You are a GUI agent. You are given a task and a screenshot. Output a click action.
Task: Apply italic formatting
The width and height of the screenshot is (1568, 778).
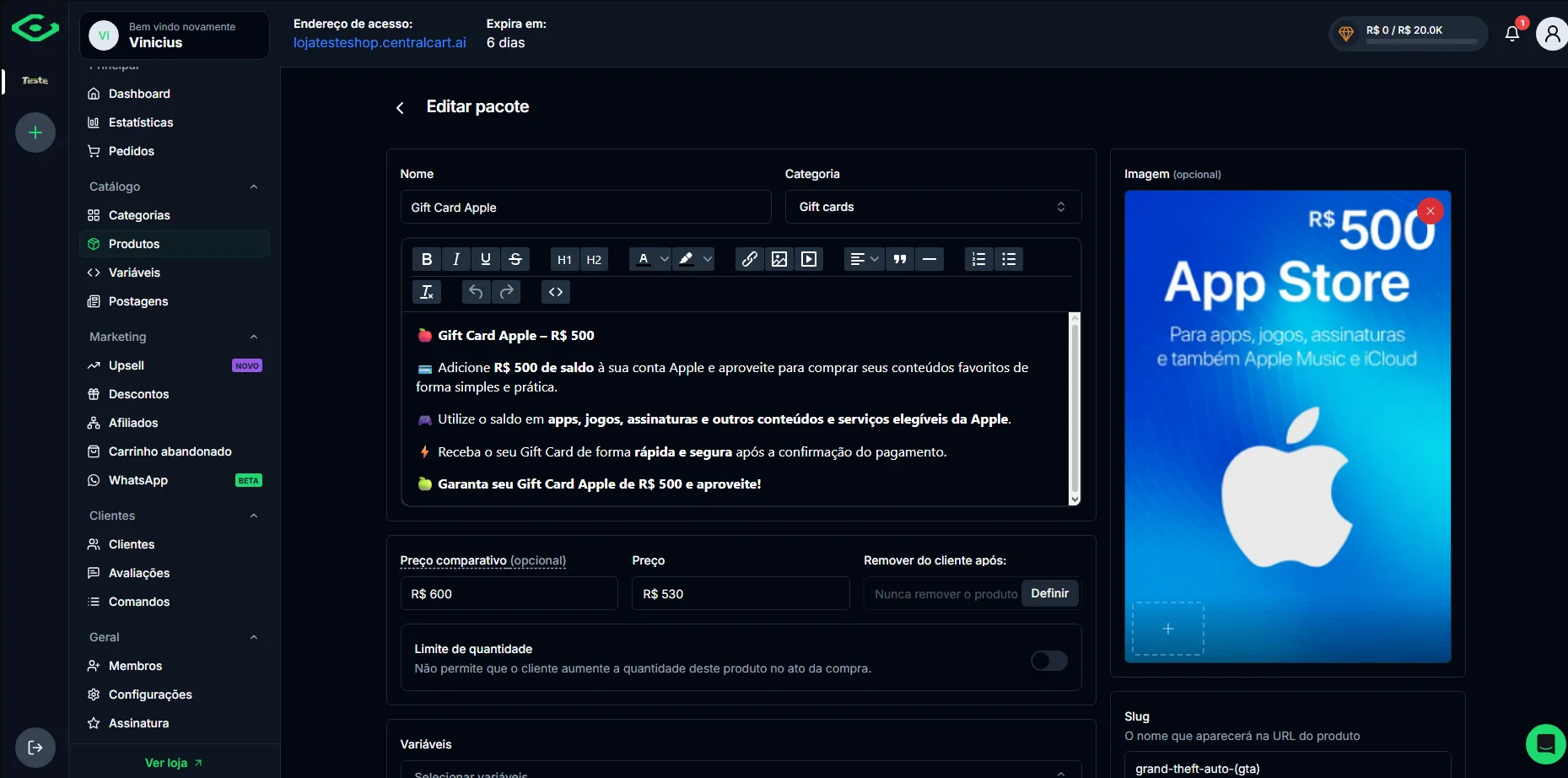pos(456,259)
